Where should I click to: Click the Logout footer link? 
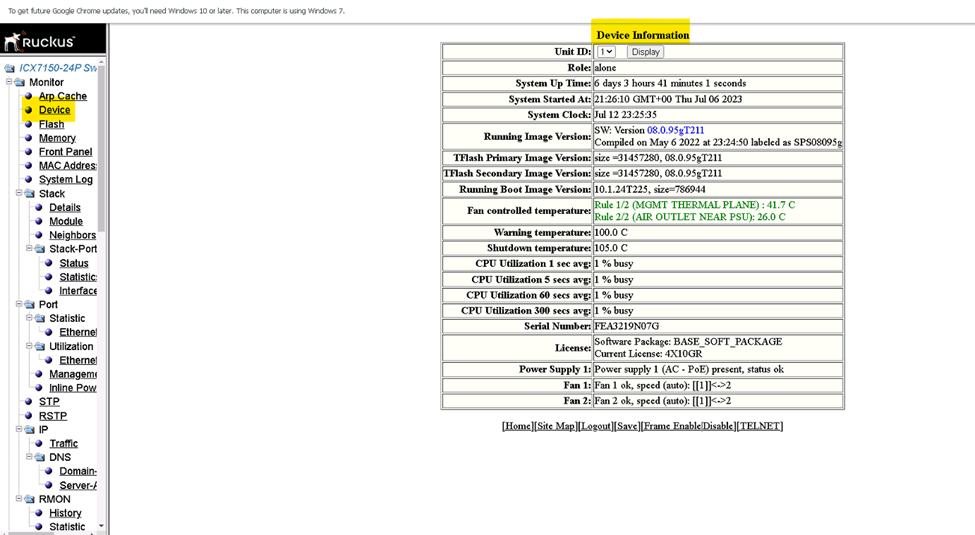click(596, 426)
